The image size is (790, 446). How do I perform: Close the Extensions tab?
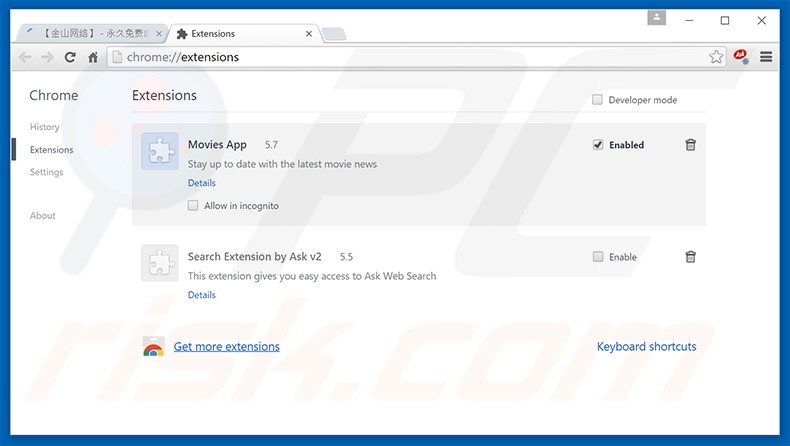pos(309,34)
